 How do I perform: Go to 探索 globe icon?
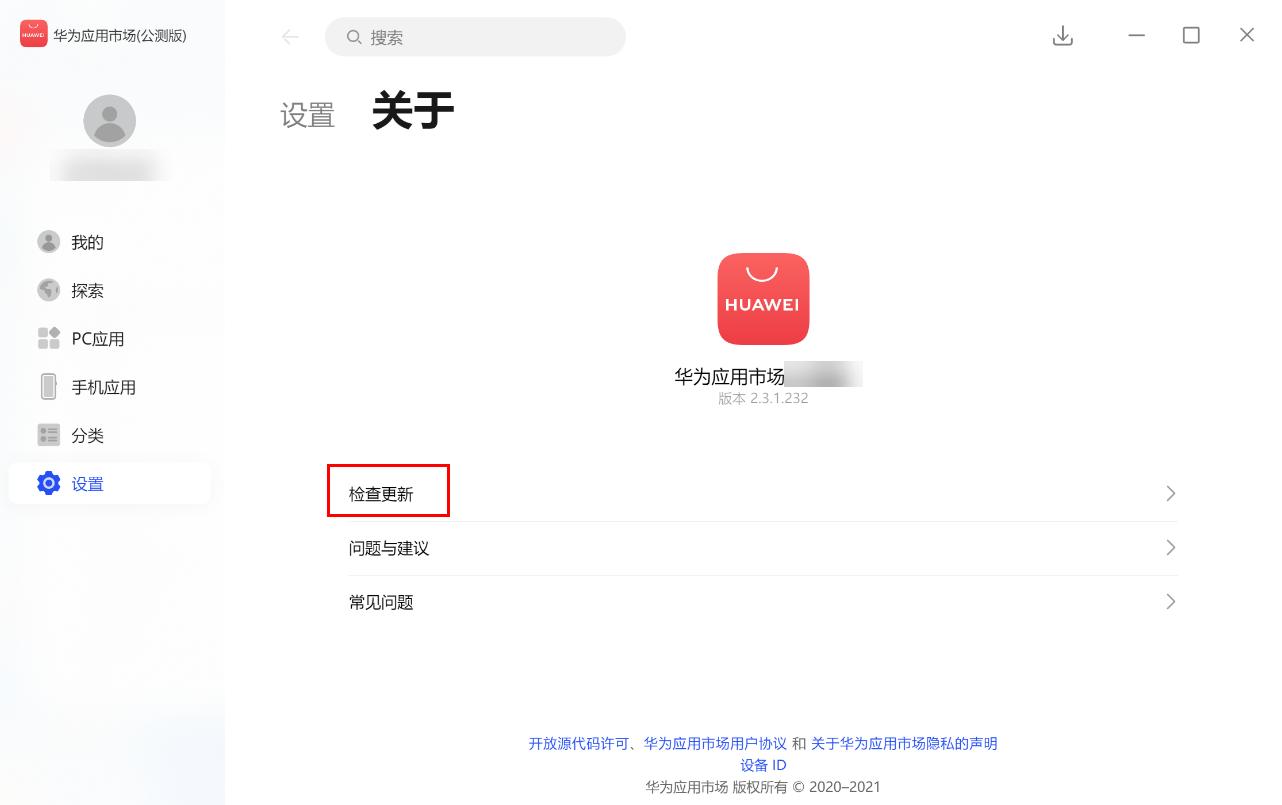coord(48,290)
